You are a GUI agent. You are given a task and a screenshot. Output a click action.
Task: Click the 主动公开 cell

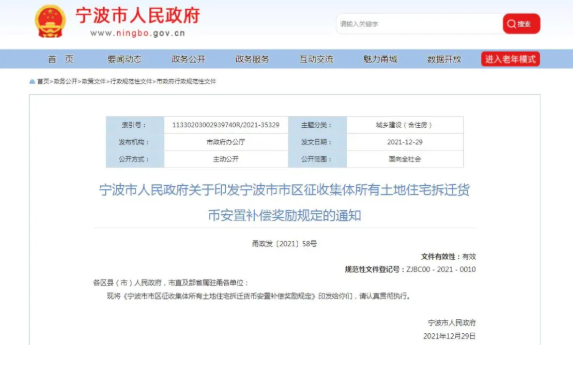226,159
